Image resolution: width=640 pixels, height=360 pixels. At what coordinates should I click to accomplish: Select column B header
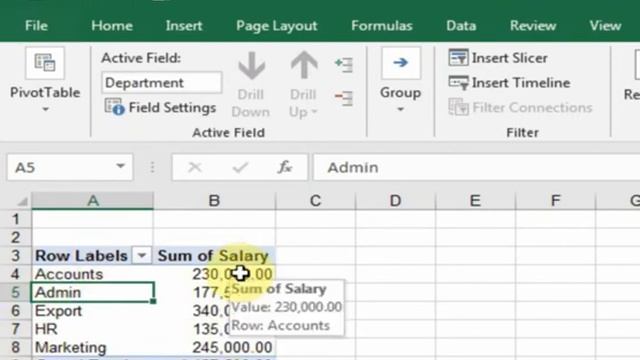(x=214, y=201)
